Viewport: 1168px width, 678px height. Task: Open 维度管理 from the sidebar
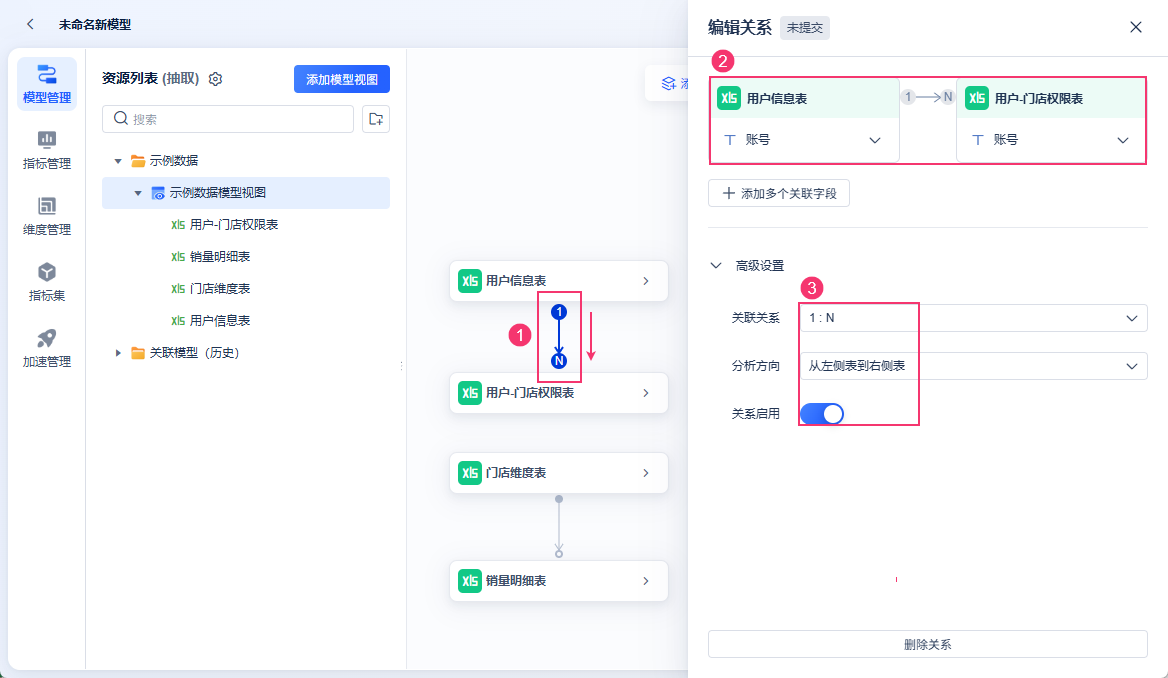[x=46, y=215]
